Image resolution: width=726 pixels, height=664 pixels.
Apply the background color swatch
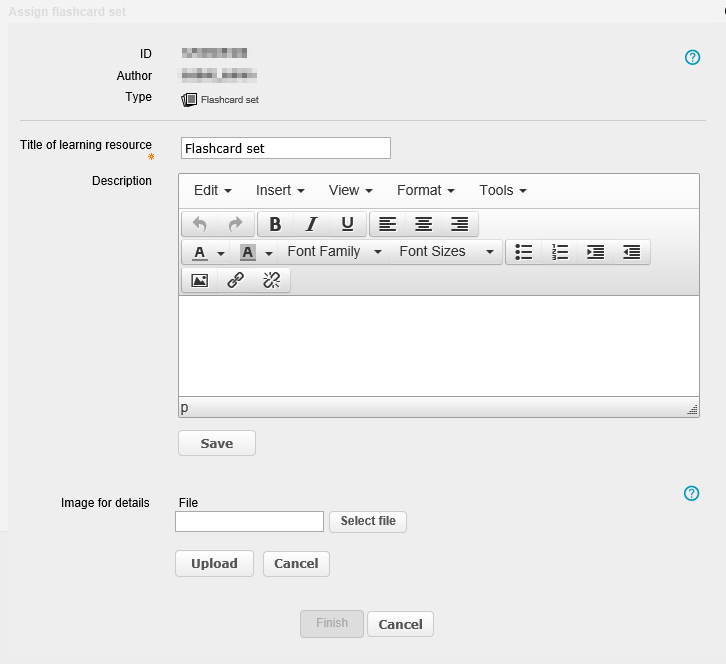(x=248, y=252)
